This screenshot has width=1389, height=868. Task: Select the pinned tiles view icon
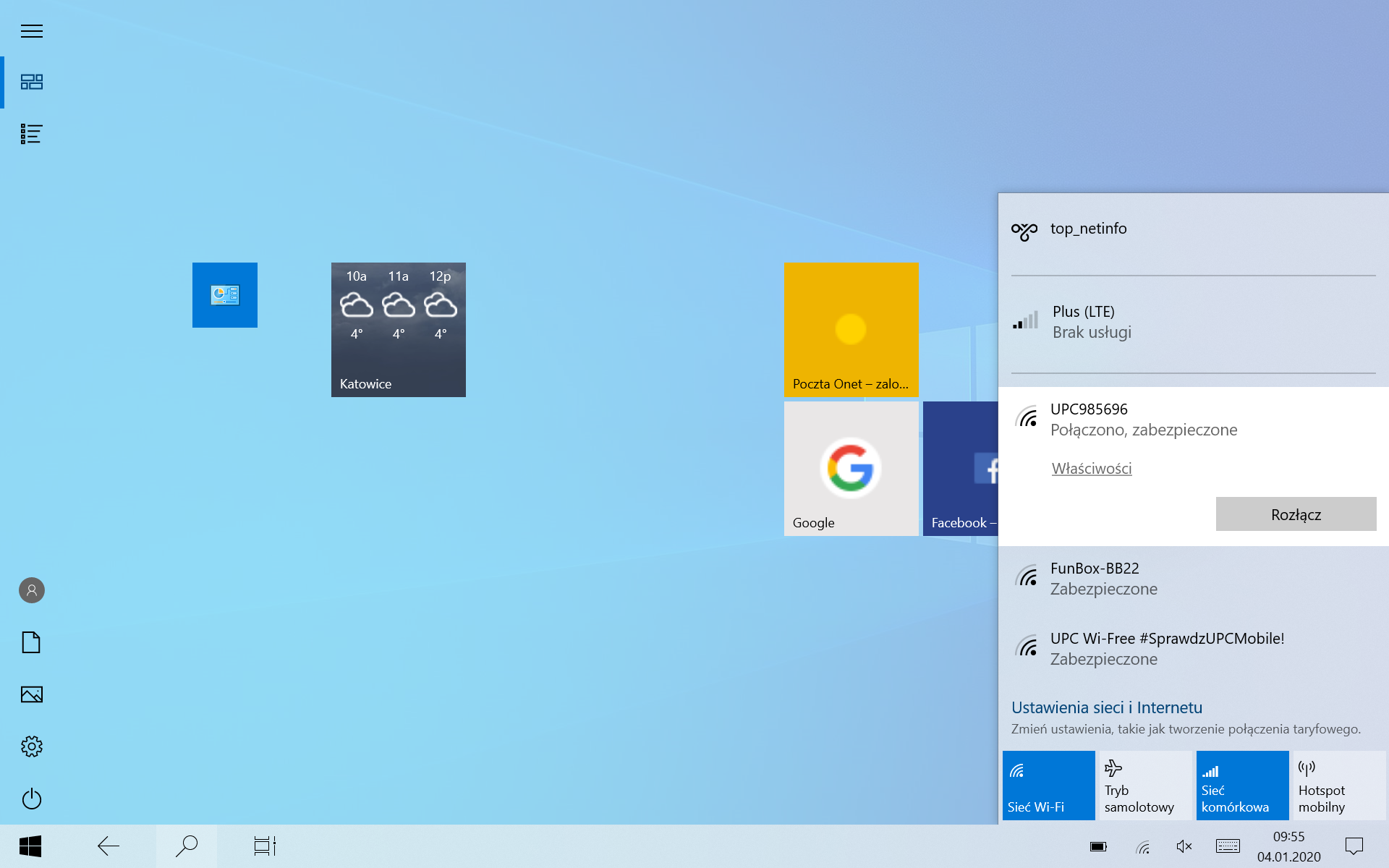click(32, 82)
